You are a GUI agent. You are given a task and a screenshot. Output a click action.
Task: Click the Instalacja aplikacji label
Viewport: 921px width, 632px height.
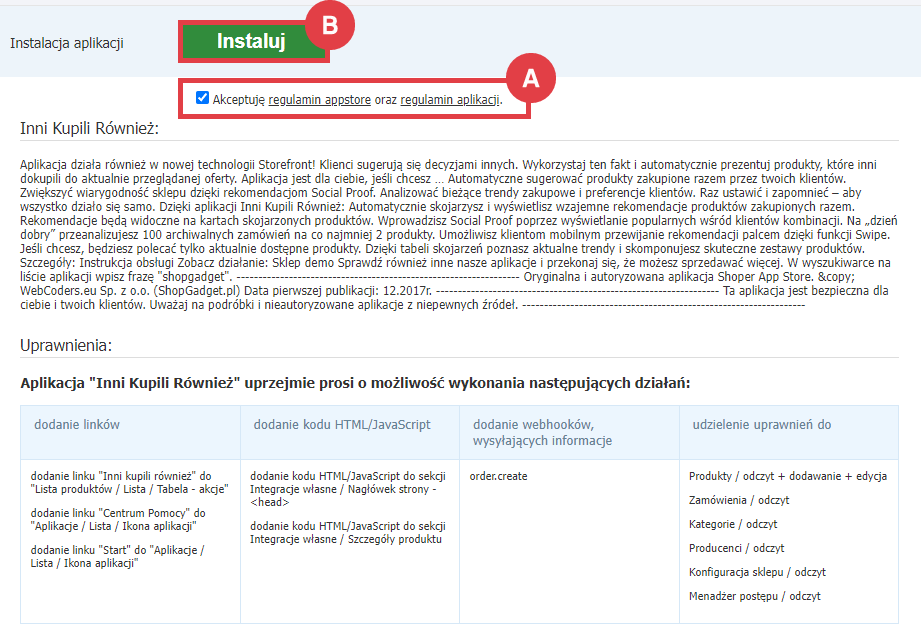pyautogui.click(x=67, y=43)
